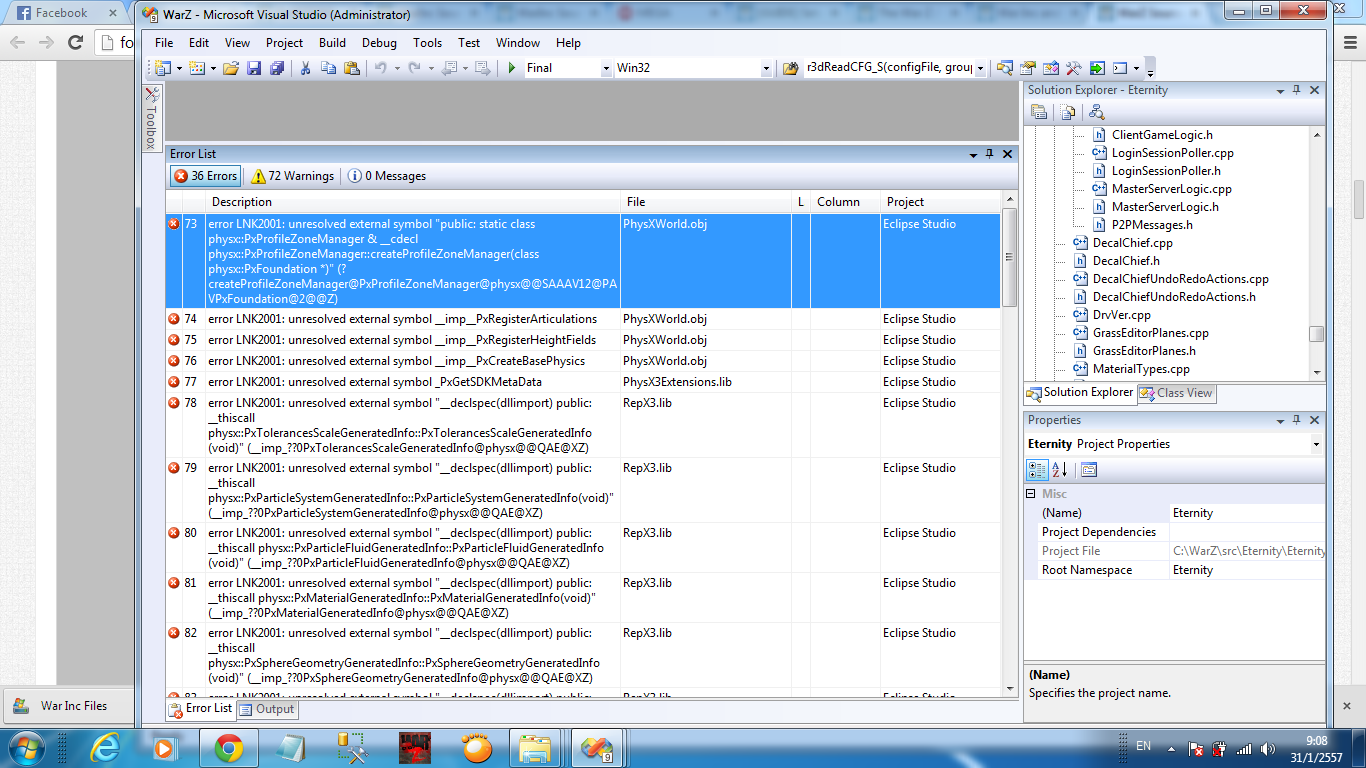Viewport: 1366px width, 768px height.
Task: Open the Properties Window toolbar icon
Action: point(1028,68)
